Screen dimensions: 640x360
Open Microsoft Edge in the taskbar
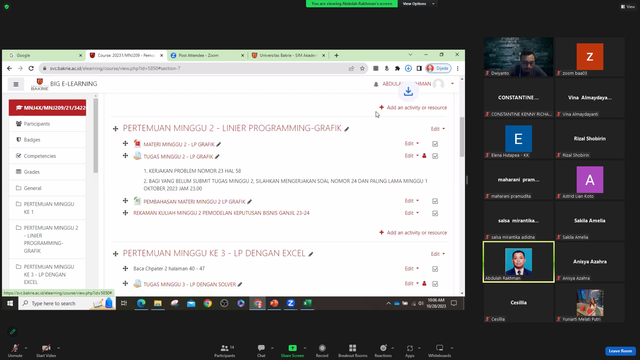tap(141, 303)
